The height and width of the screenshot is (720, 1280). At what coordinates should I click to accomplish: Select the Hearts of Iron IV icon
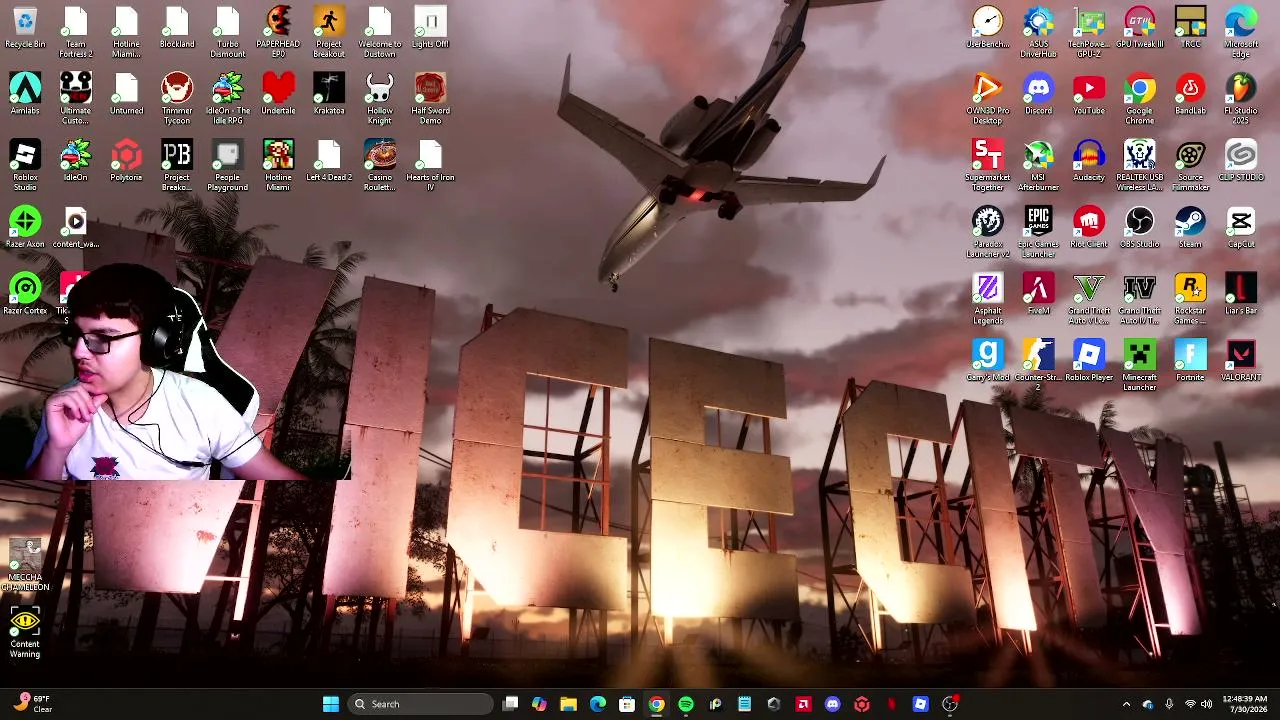pos(430,166)
